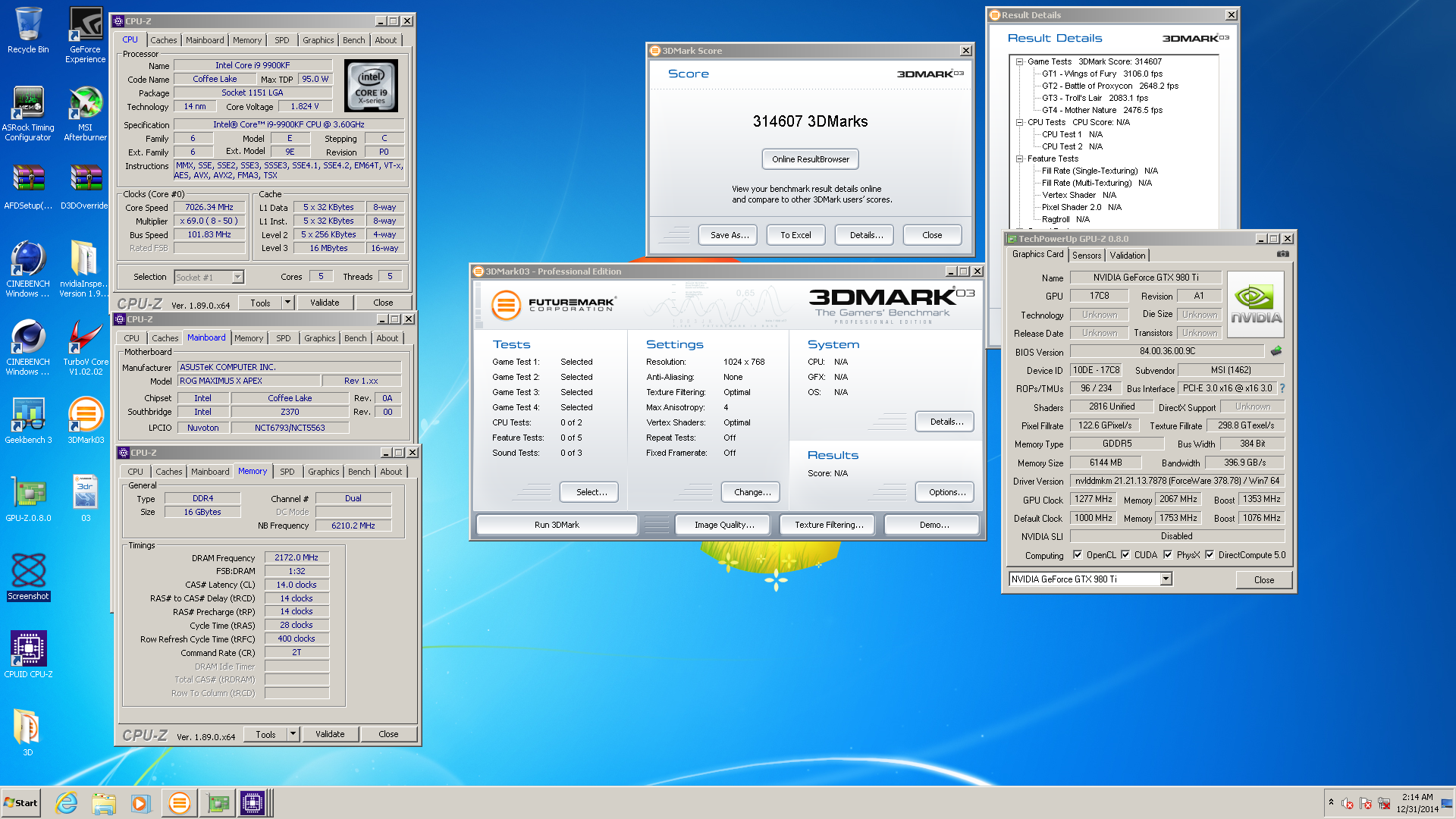Image resolution: width=1456 pixels, height=819 pixels.
Task: Open GPU-Z.0.8.0 desktop icon
Action: click(x=28, y=497)
